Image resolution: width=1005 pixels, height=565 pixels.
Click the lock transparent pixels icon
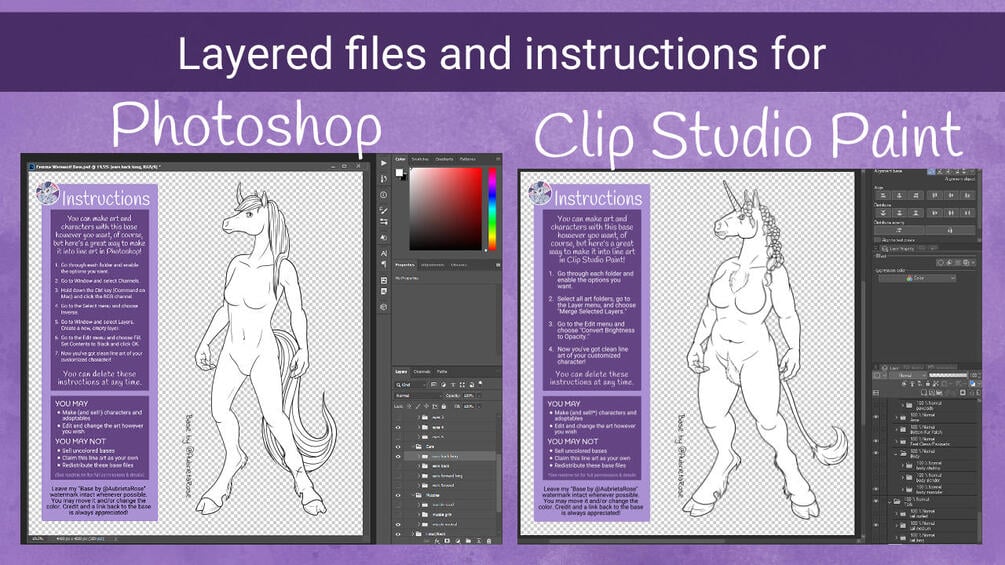pyautogui.click(x=409, y=406)
